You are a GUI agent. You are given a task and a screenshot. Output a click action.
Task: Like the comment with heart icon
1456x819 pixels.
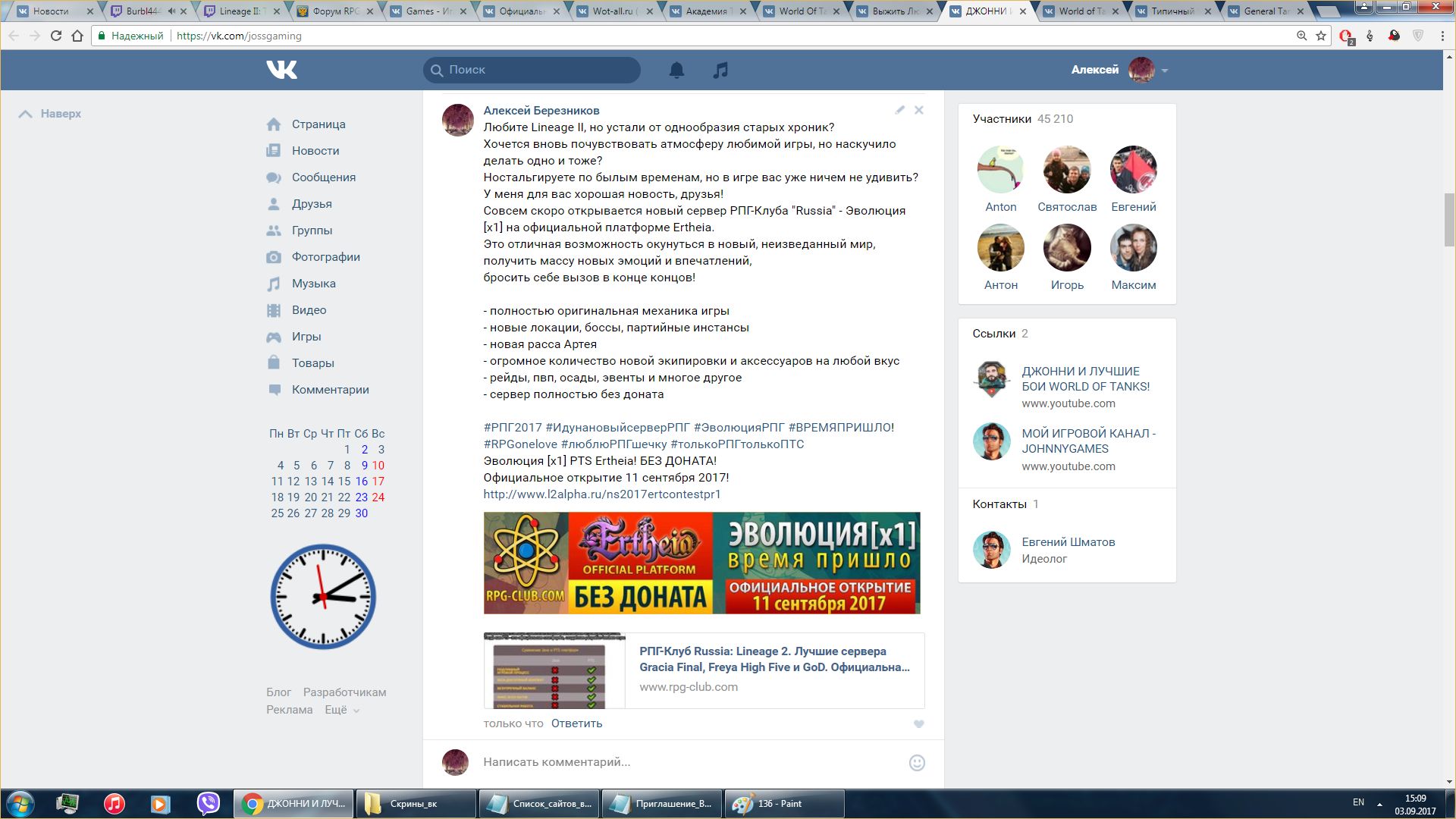918,724
